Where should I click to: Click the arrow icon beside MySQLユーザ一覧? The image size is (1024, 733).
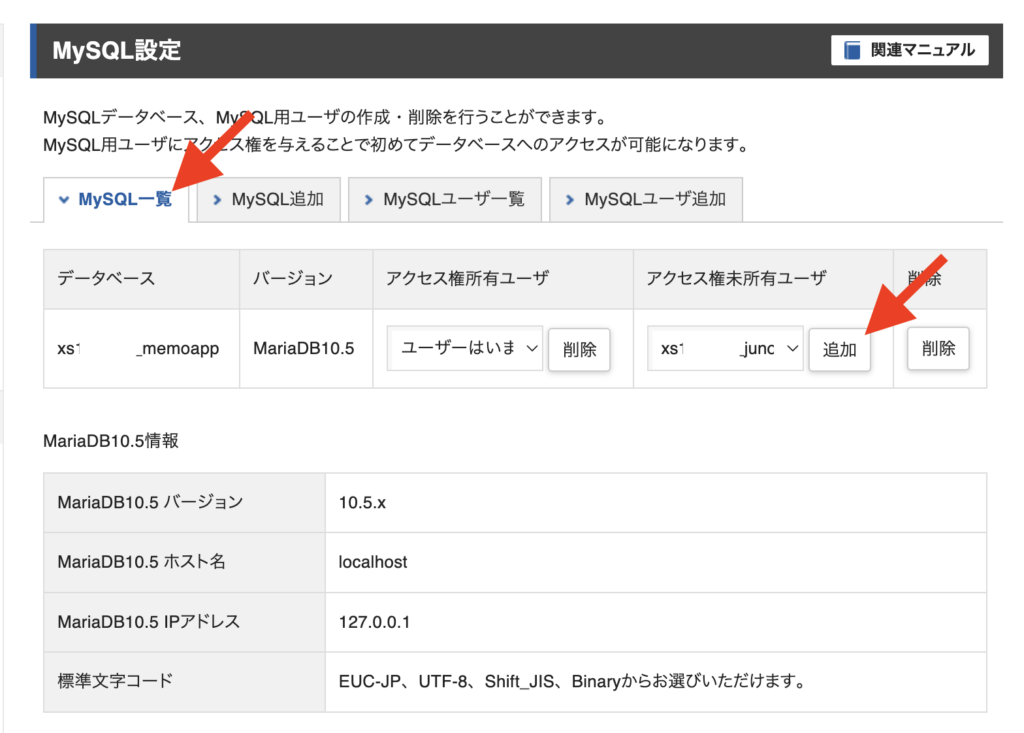tap(369, 199)
